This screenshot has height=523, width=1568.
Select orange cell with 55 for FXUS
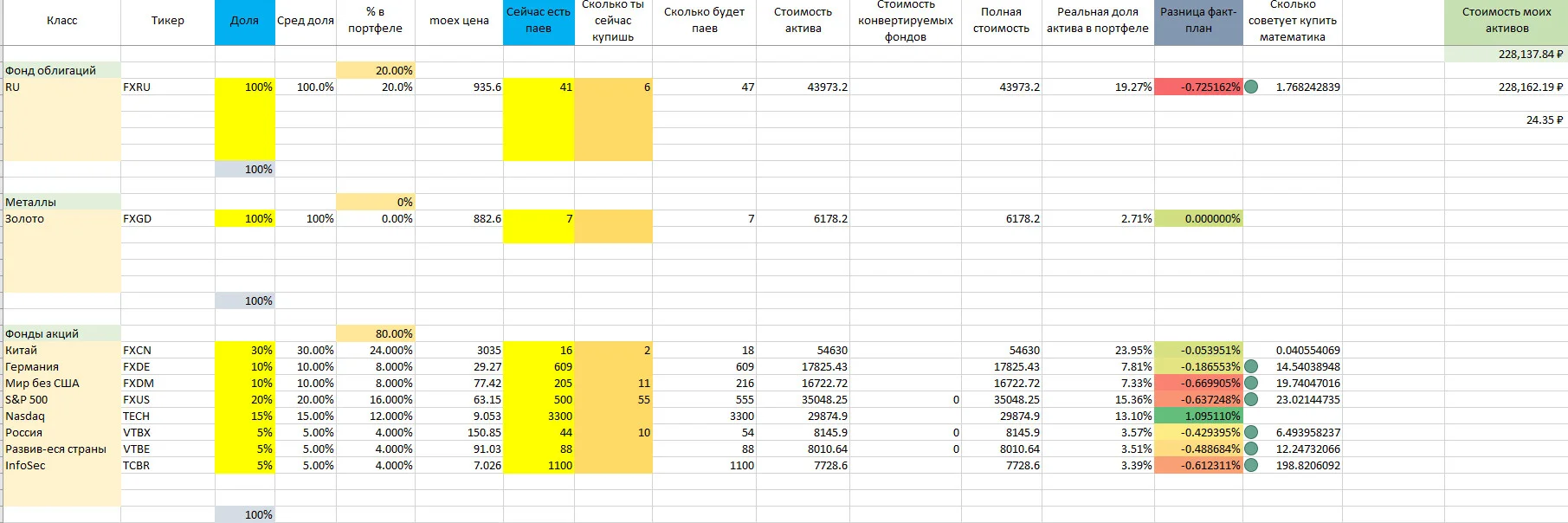(x=613, y=399)
